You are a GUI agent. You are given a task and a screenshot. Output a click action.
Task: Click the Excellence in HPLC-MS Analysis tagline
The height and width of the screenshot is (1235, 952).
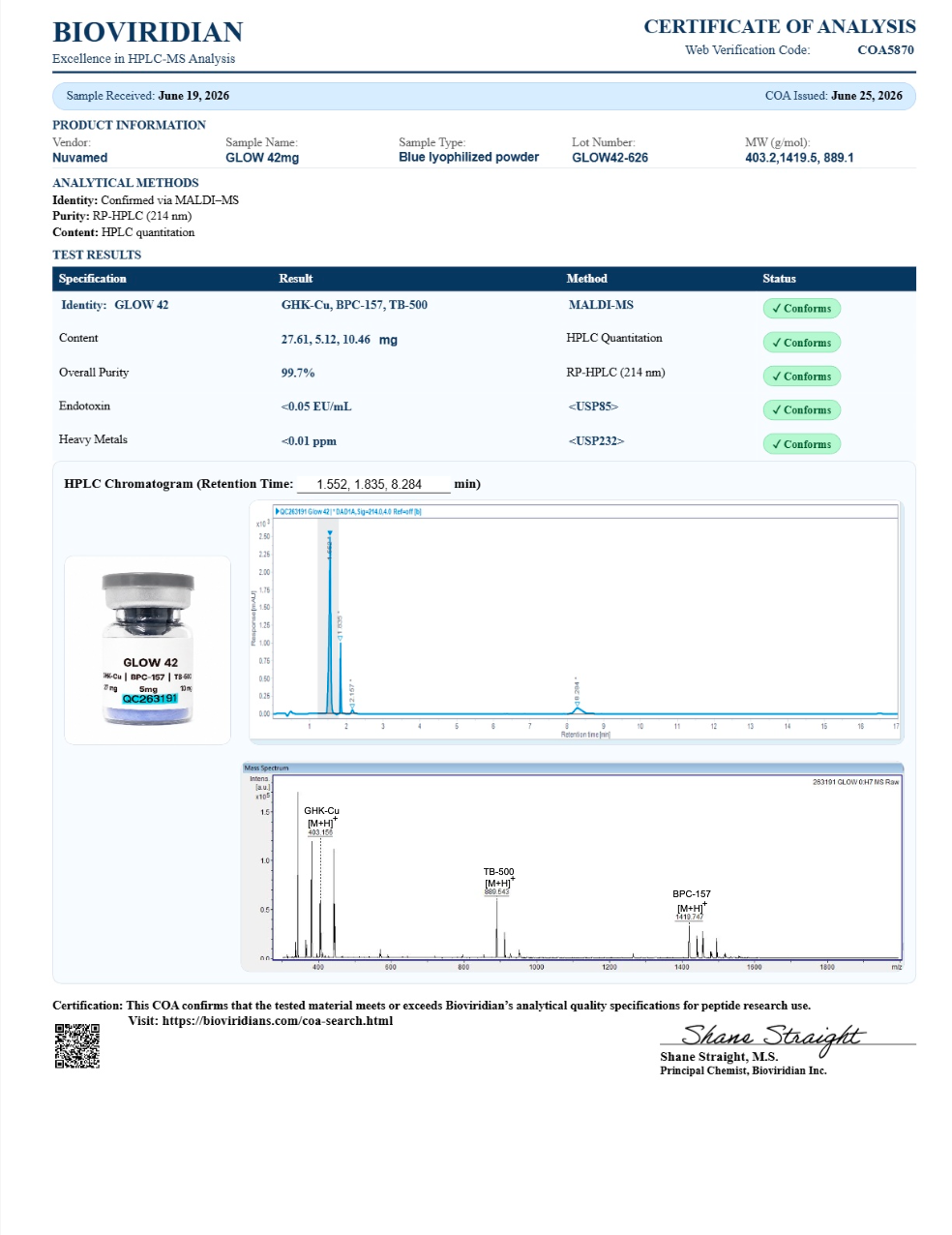(x=144, y=59)
